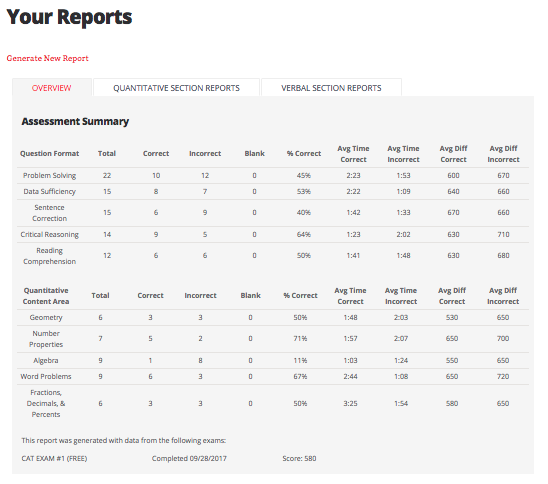Click the Sentence Correction row label

pos(50,213)
